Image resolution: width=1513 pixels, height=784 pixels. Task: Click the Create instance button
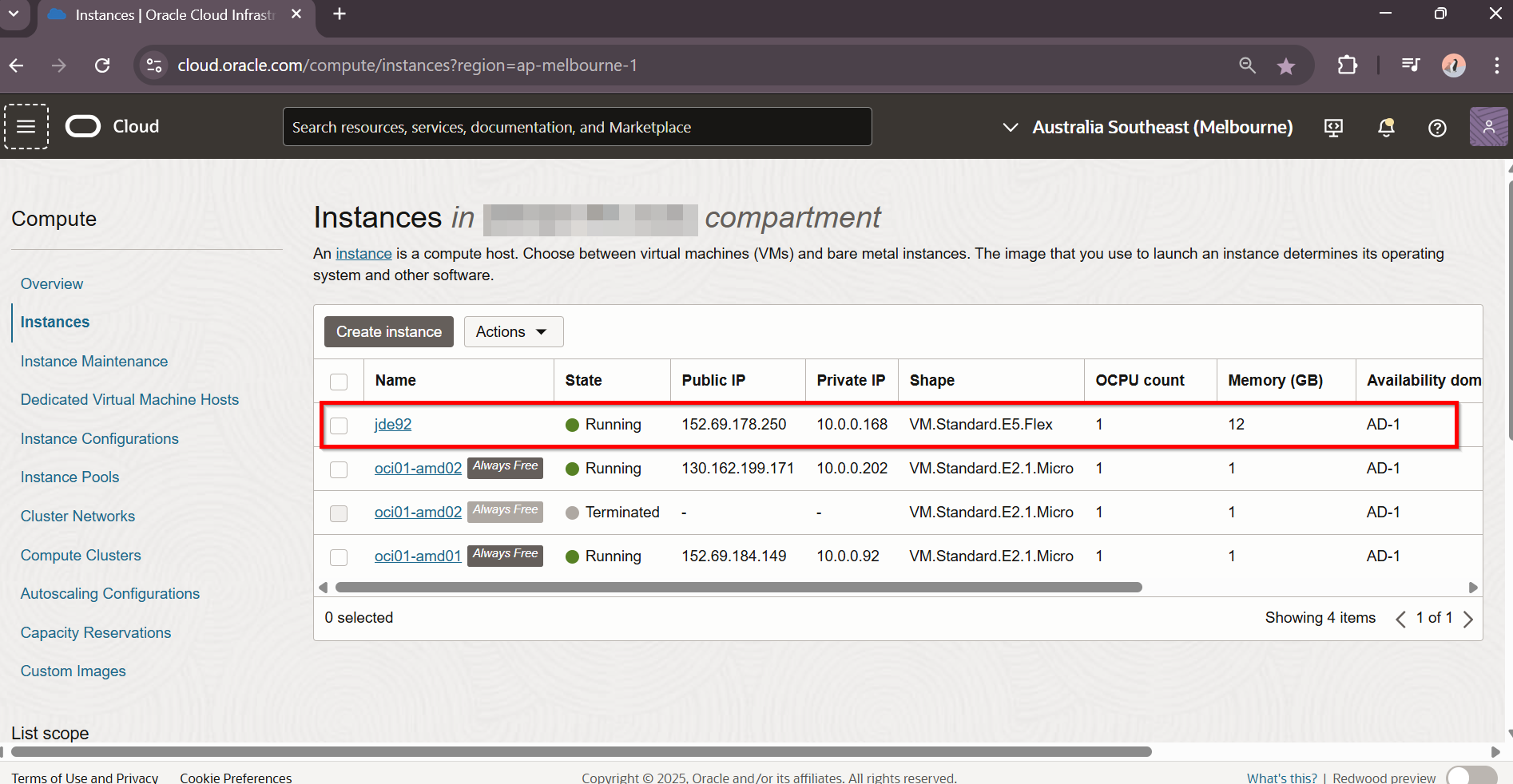tap(388, 331)
